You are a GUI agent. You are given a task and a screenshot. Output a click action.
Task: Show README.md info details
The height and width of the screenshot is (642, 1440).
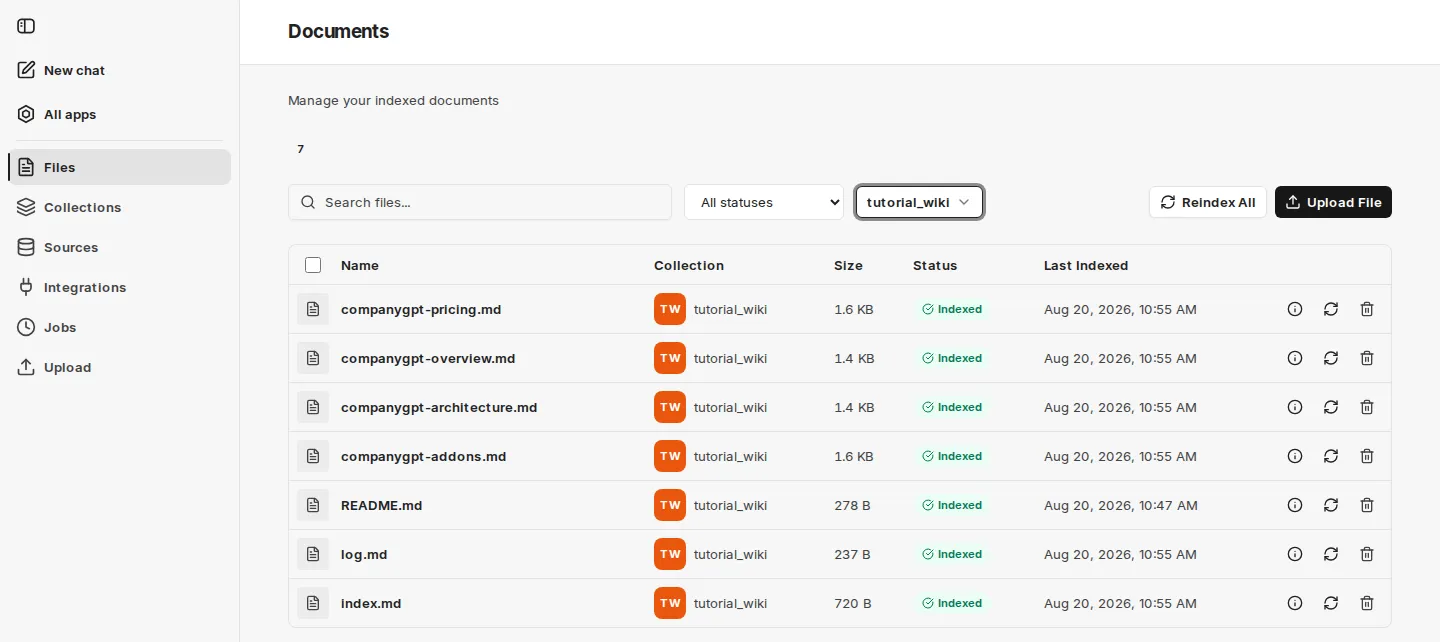(x=1295, y=505)
